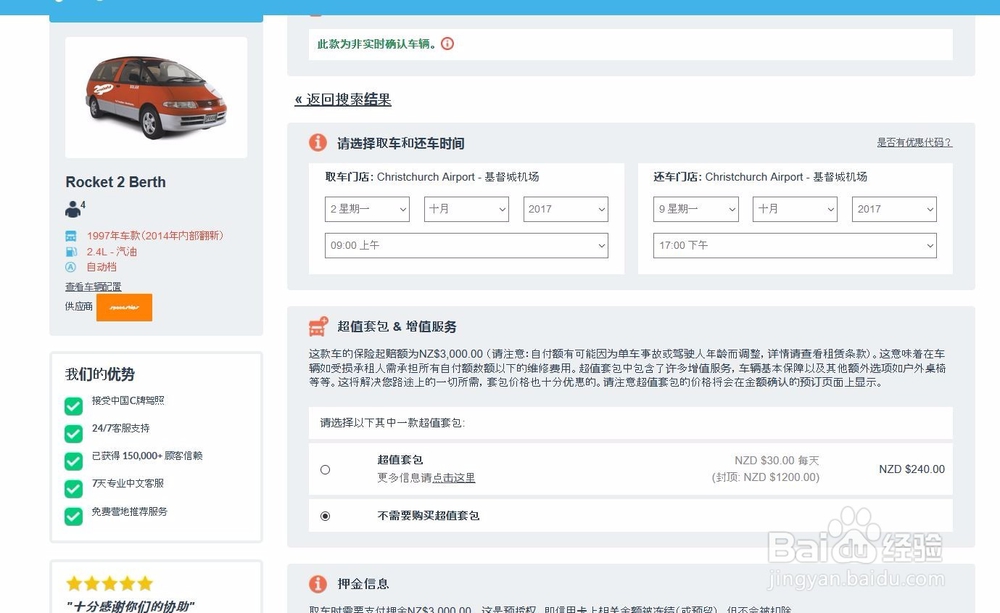Click the green checkmark beside 接受中国C牌驾照
The image size is (1000, 613).
pos(73,406)
